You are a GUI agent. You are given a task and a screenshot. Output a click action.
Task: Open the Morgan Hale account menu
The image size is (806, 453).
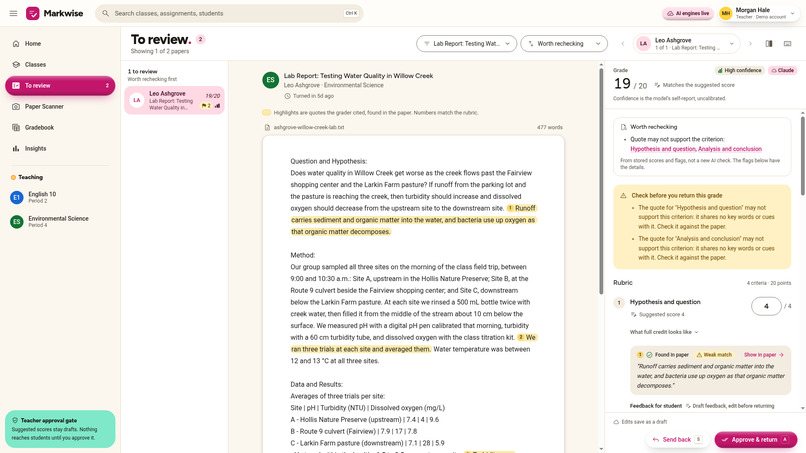(x=758, y=13)
